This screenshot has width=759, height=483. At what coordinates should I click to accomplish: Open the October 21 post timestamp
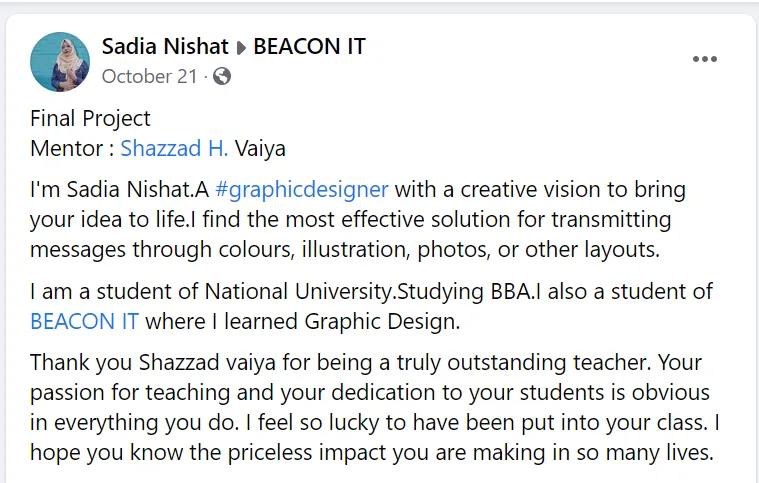pos(150,76)
